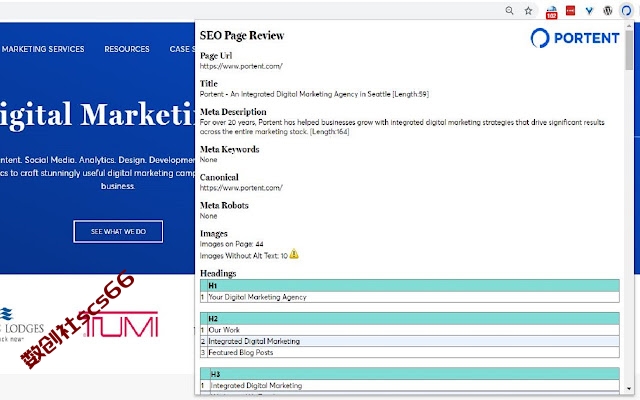Screen dimensions: 640x400
Task: Open the WordPress extension icon
Action: 608,11
